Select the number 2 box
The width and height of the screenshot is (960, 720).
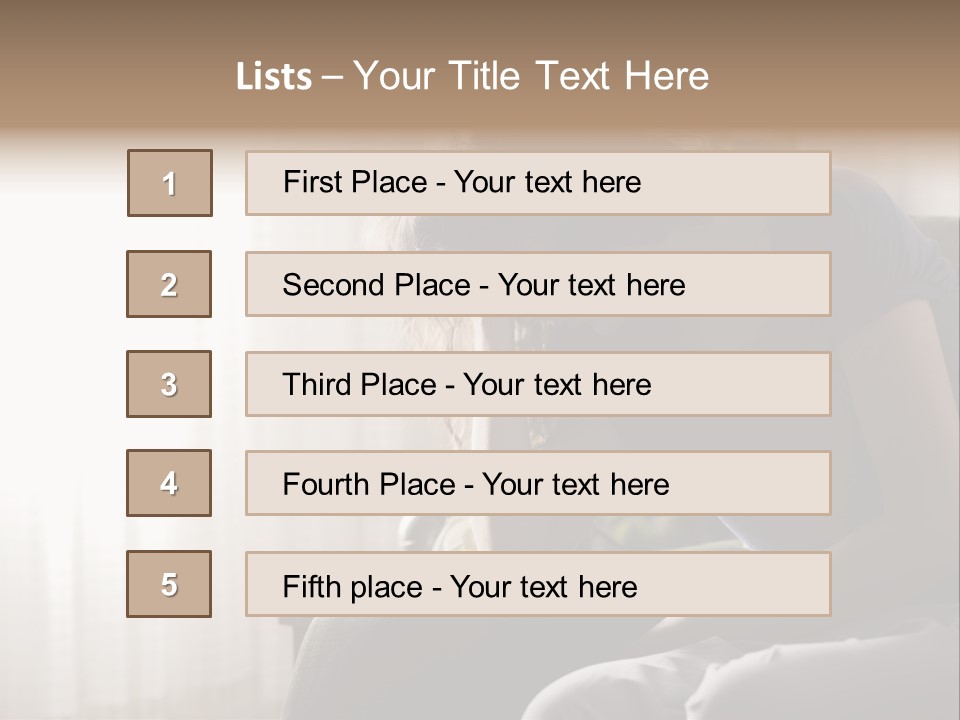click(x=169, y=284)
